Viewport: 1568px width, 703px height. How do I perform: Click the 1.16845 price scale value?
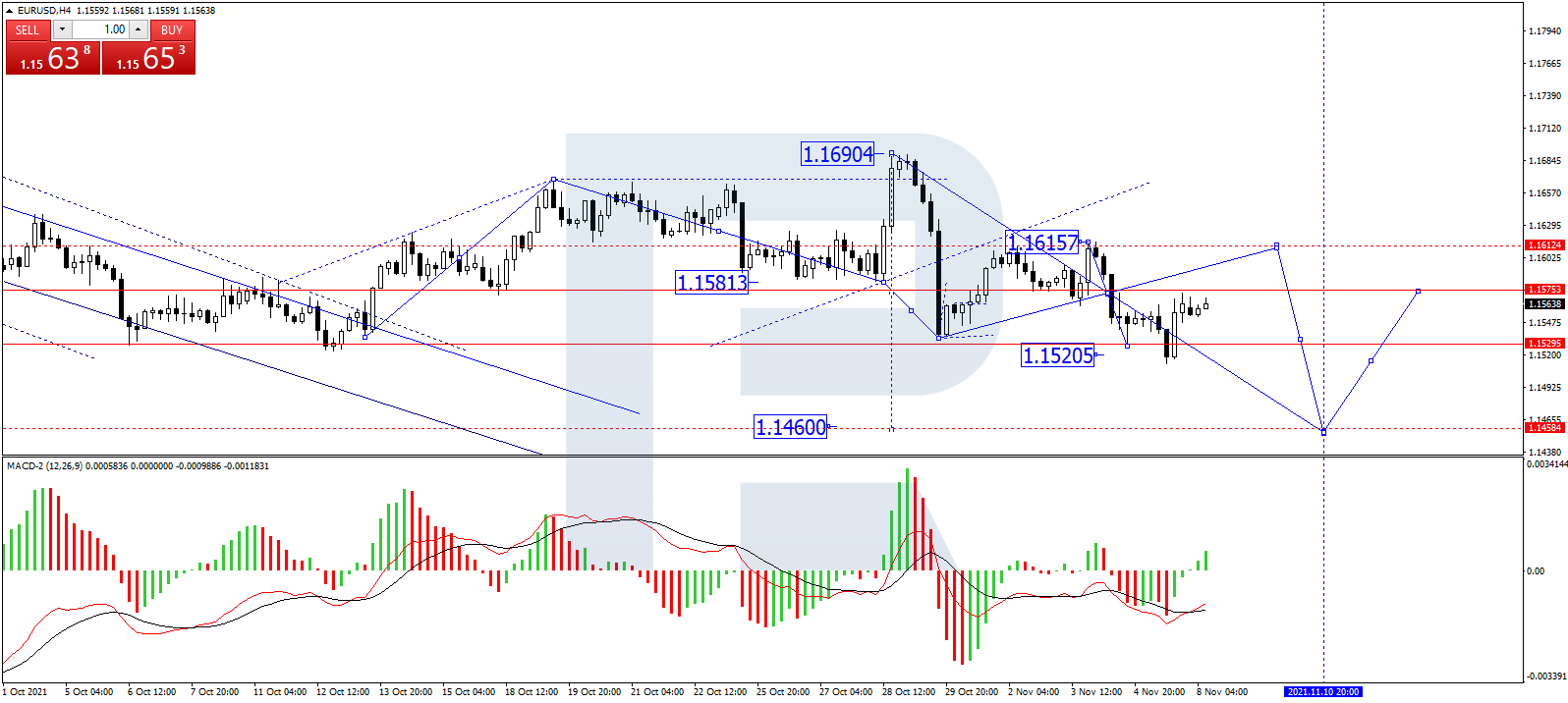point(1545,161)
